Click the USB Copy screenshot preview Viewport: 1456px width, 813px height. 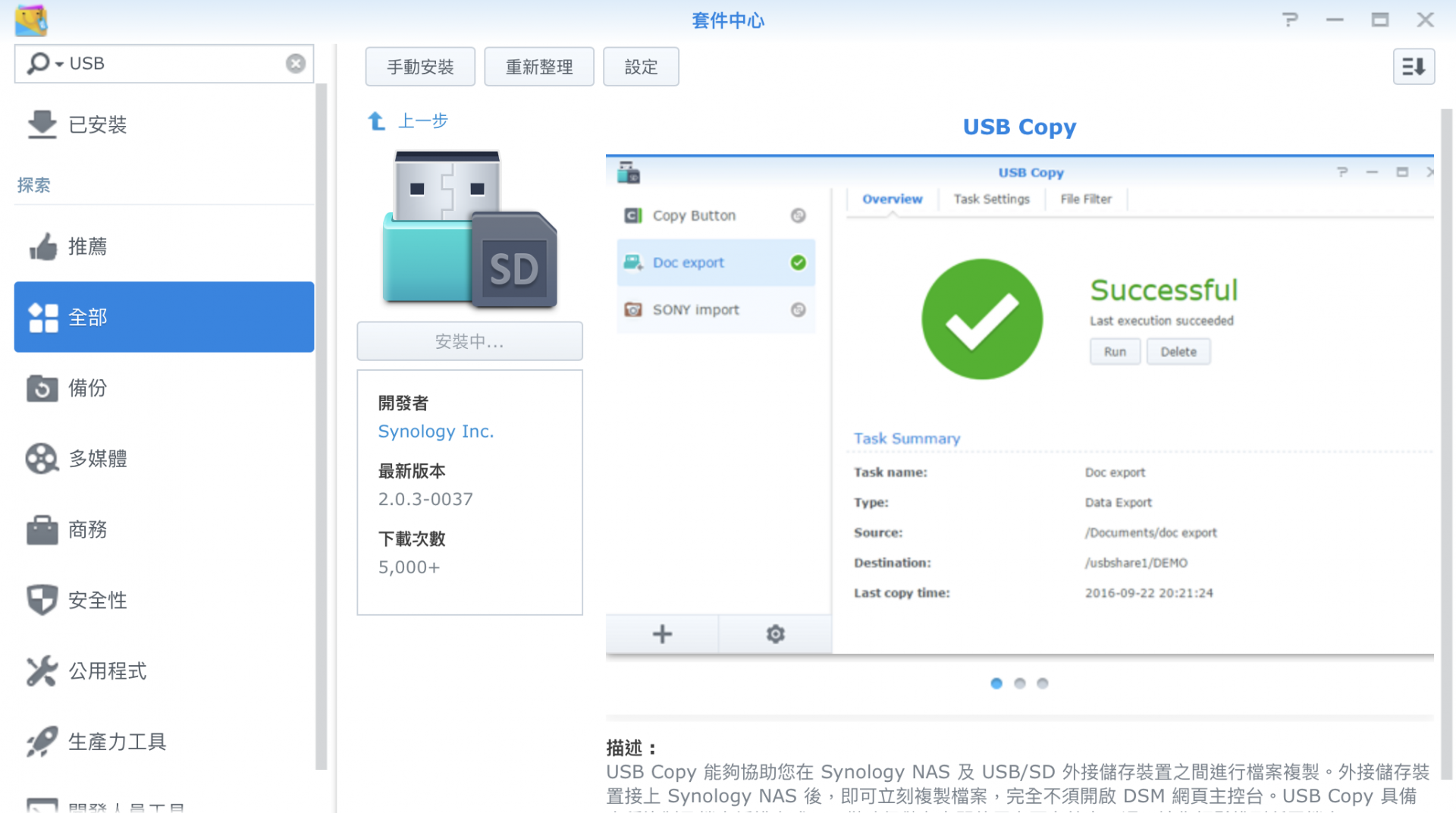coord(1019,405)
